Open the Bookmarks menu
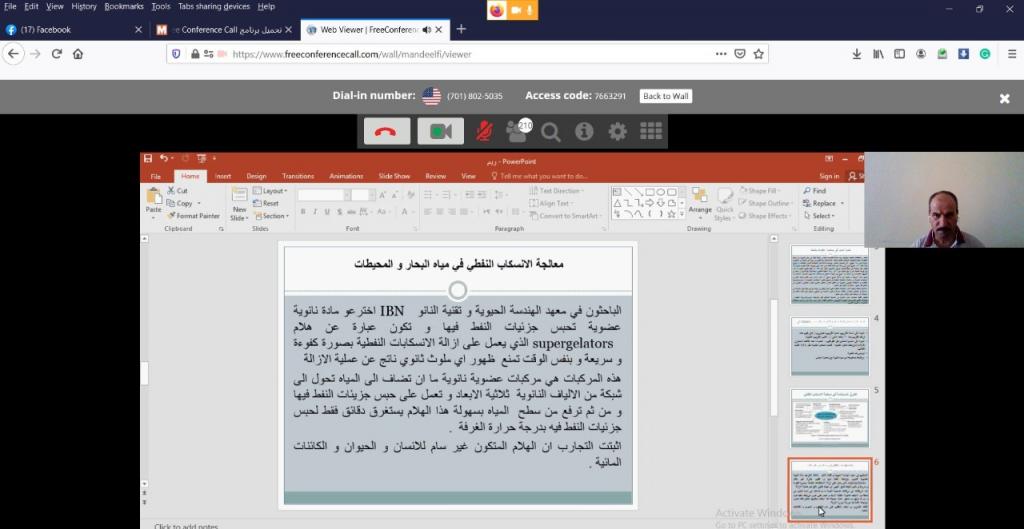Image resolution: width=1024 pixels, height=529 pixels. pos(124,6)
